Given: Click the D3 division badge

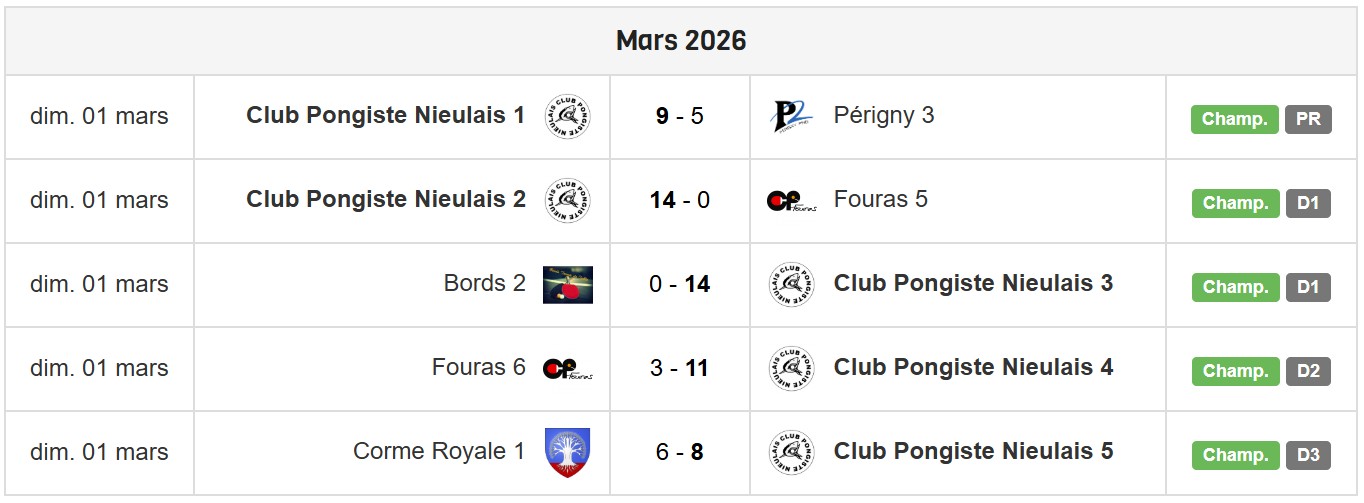Looking at the screenshot, I should 1308,456.
